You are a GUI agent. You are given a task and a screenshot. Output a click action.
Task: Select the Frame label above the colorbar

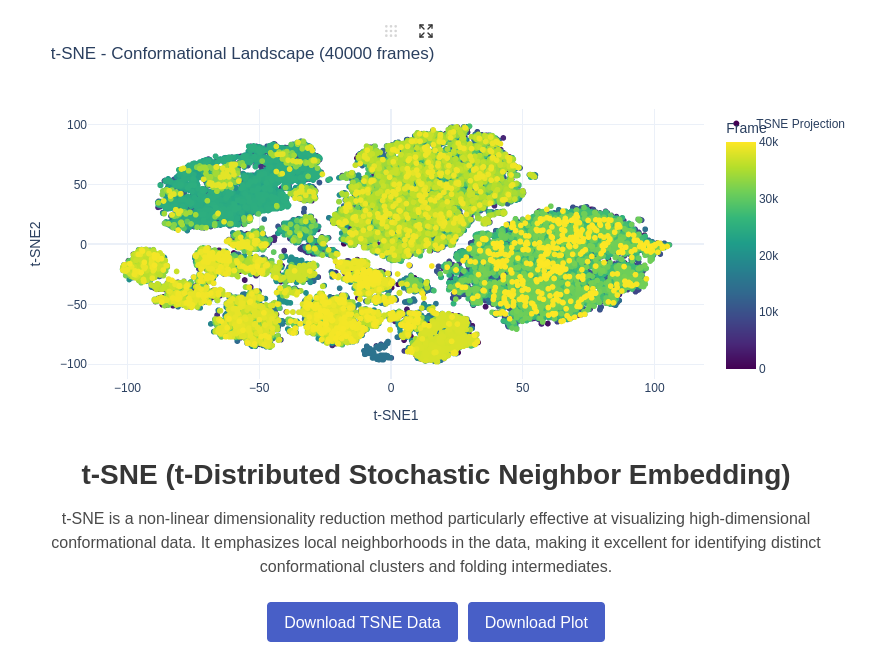coord(746,128)
